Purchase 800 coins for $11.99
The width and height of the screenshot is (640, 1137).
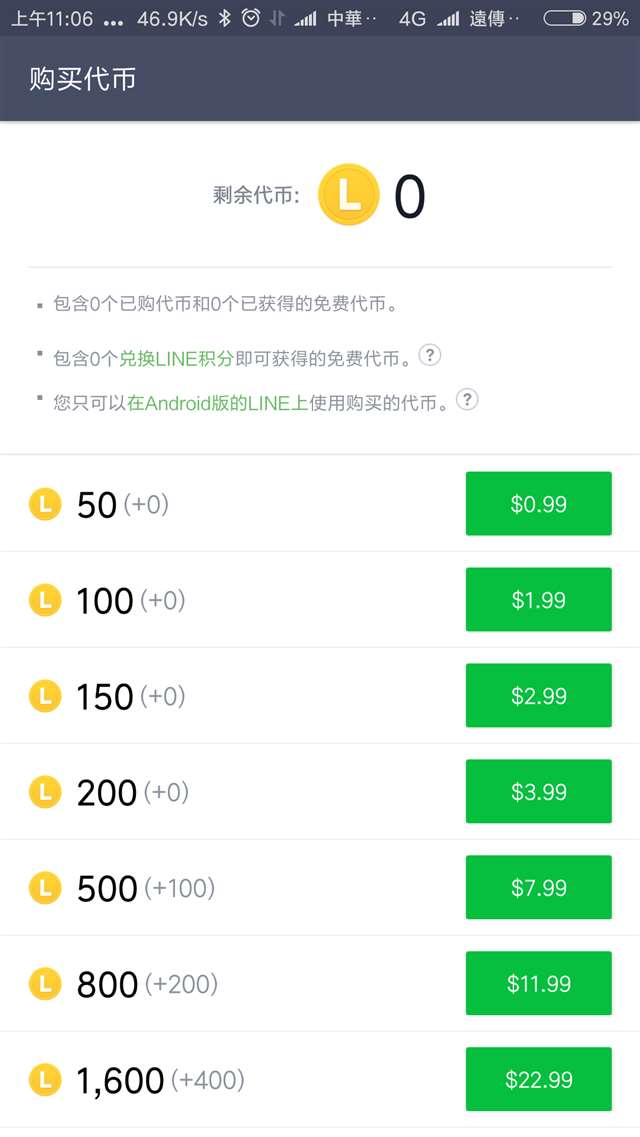(x=538, y=983)
